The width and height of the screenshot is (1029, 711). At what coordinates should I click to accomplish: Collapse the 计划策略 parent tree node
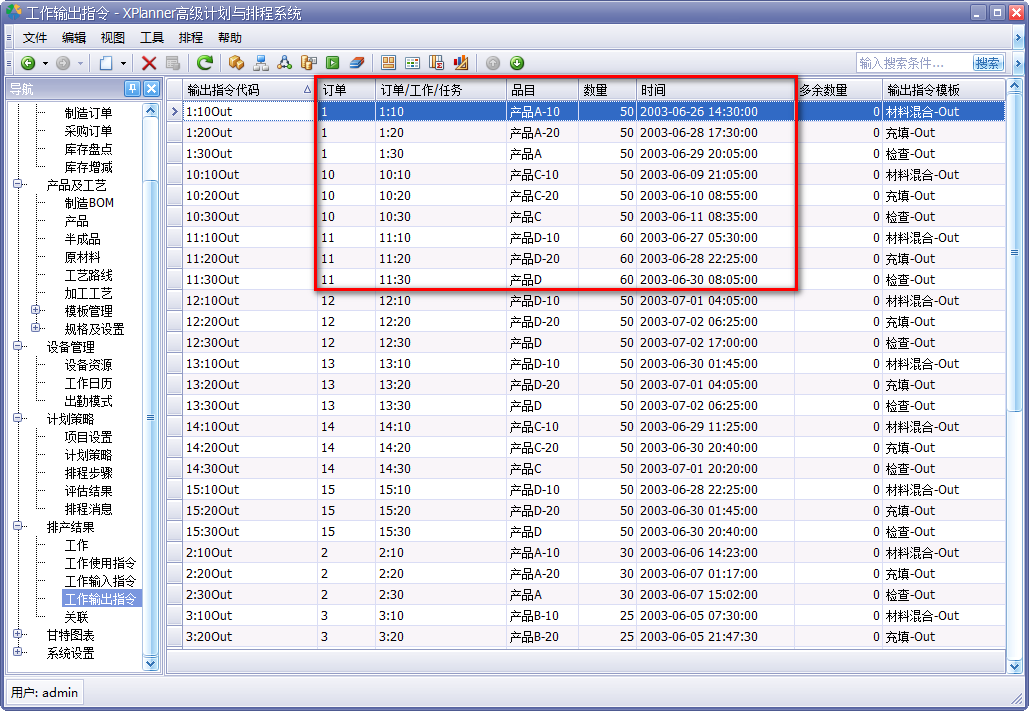point(18,418)
